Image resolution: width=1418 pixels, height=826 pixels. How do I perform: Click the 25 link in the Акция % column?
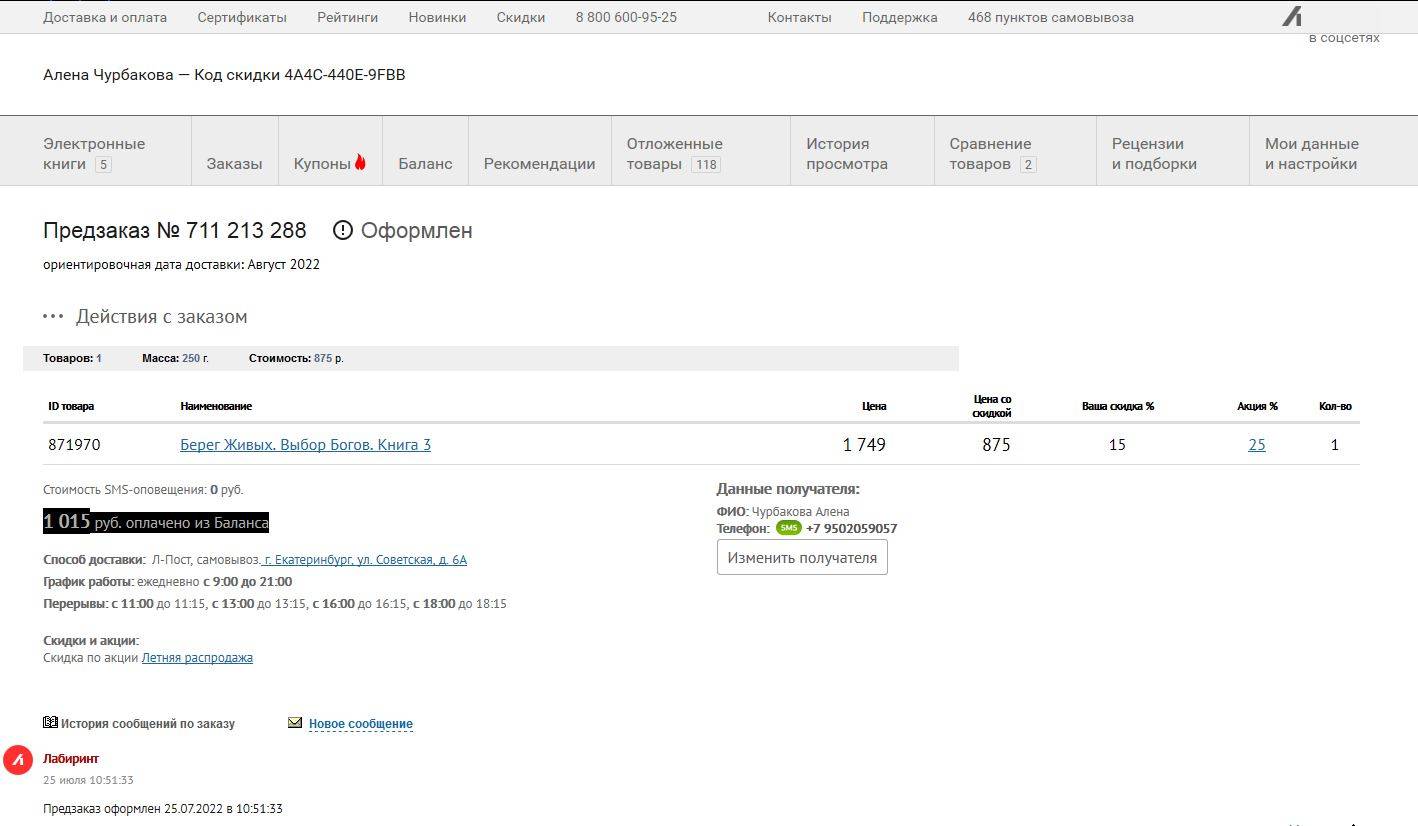click(x=1257, y=445)
